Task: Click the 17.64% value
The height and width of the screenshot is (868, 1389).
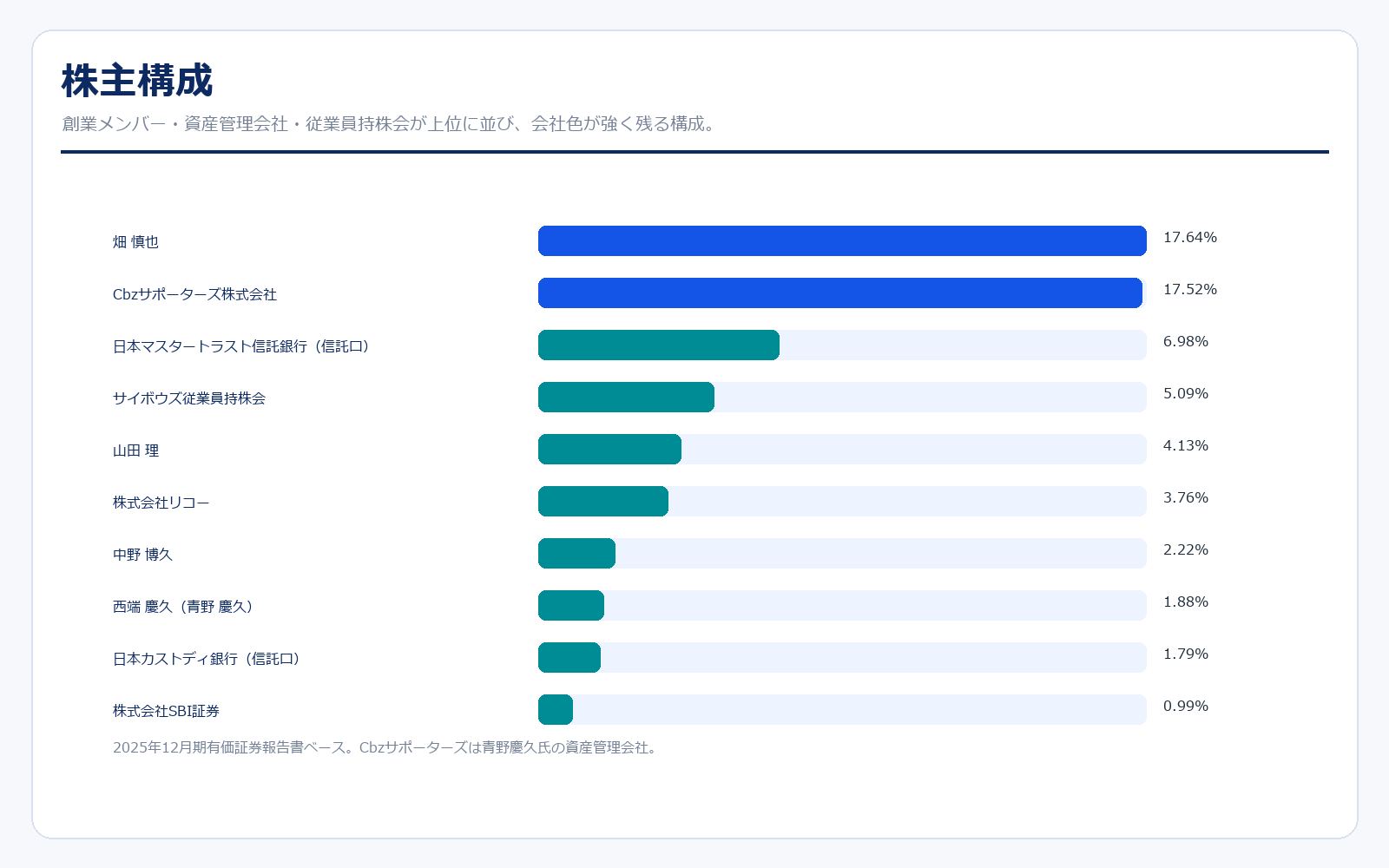Action: pos(1190,237)
